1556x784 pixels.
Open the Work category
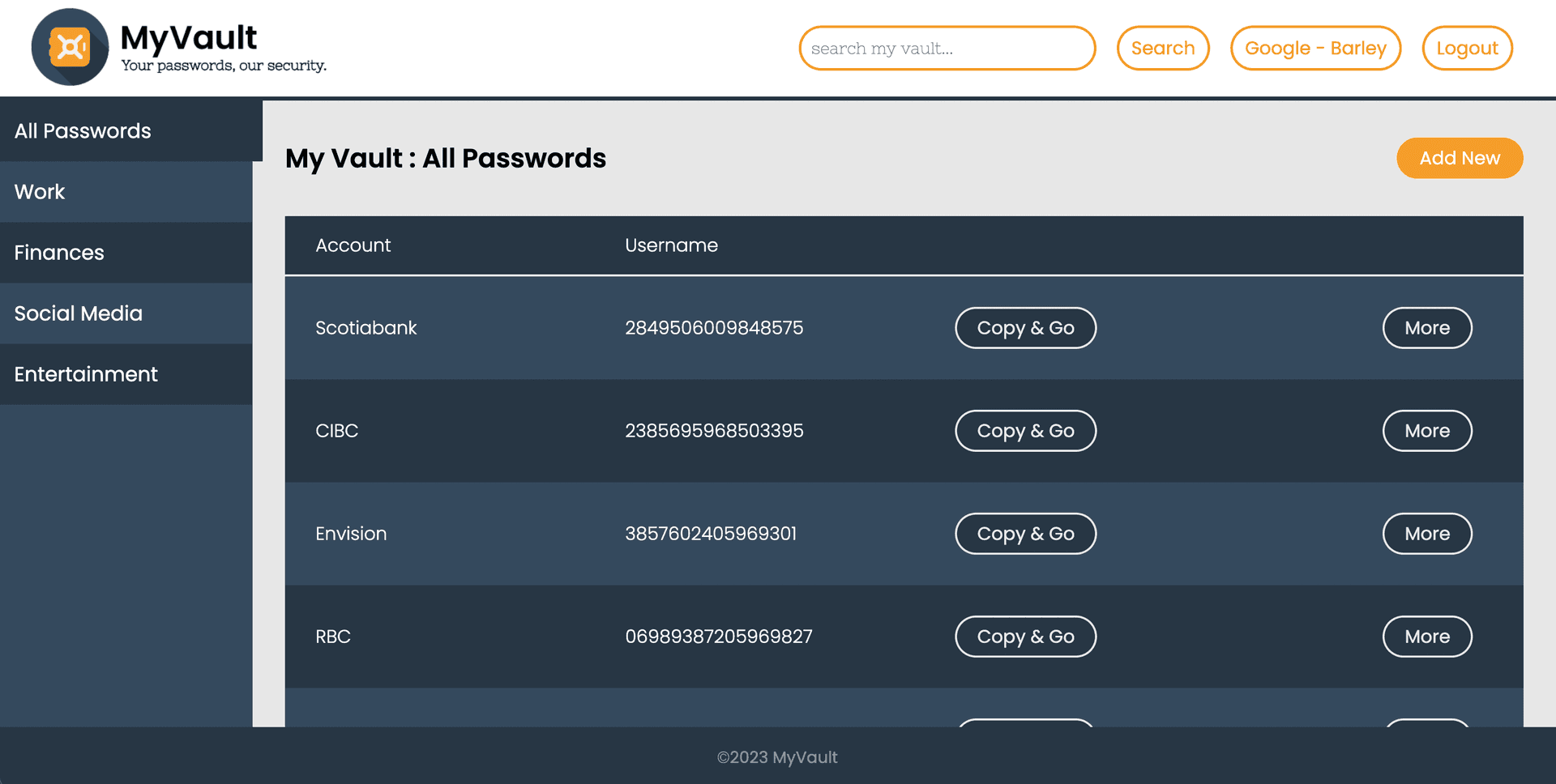(126, 192)
